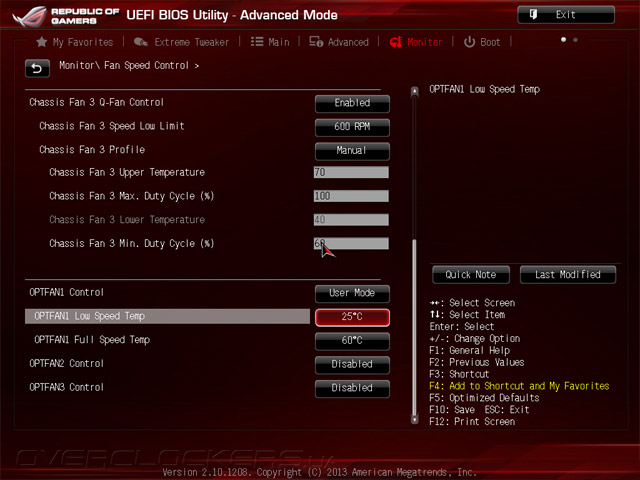
Task: Select Chassis Fan 3 Q-Fan Control label
Action: coord(96,102)
